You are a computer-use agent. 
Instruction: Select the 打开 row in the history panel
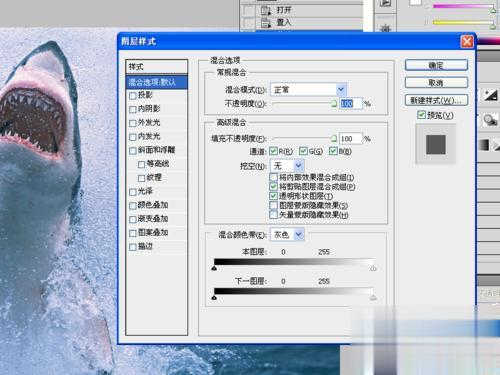click(x=301, y=10)
